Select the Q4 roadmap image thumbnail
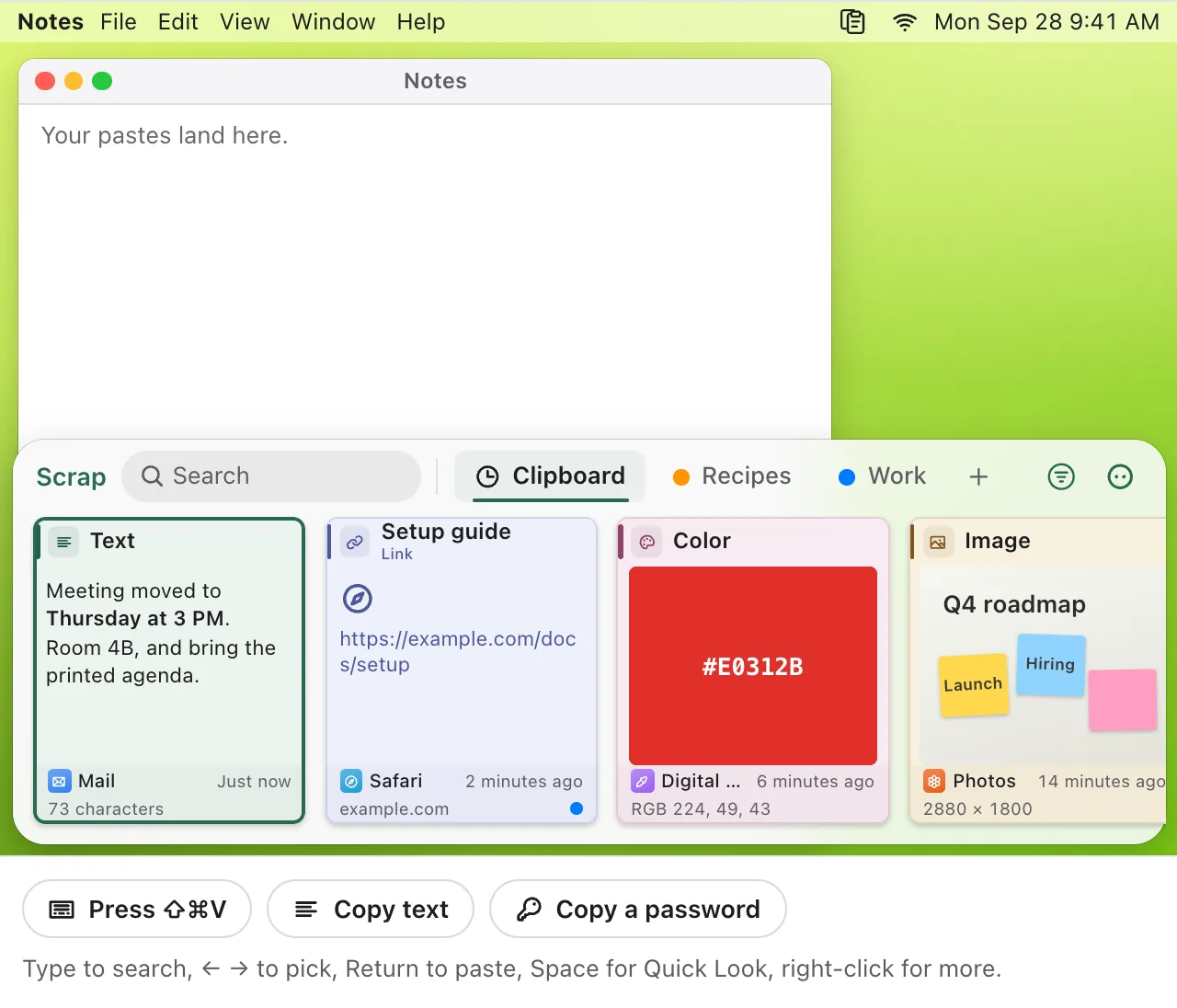This screenshot has width=1177, height=1008. [x=1044, y=666]
